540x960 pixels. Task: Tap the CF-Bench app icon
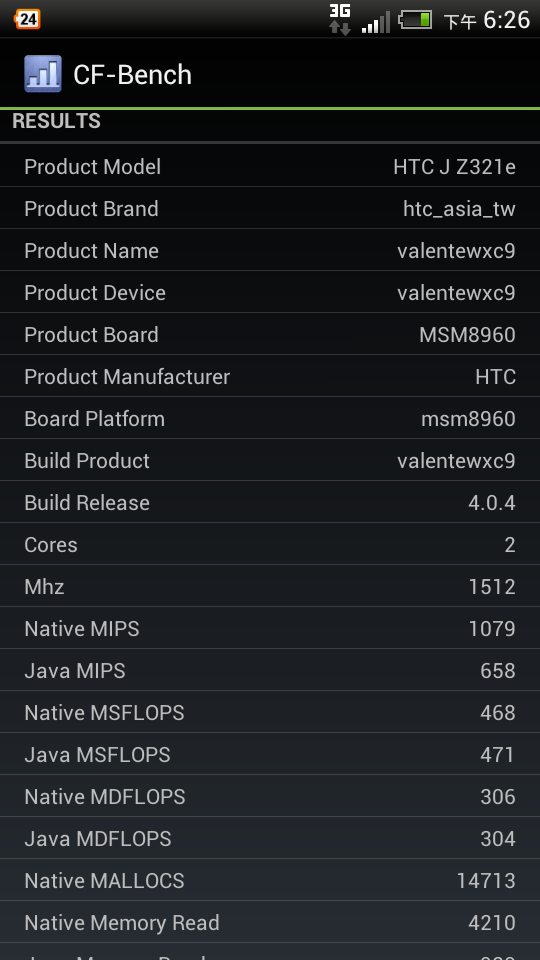click(x=43, y=74)
